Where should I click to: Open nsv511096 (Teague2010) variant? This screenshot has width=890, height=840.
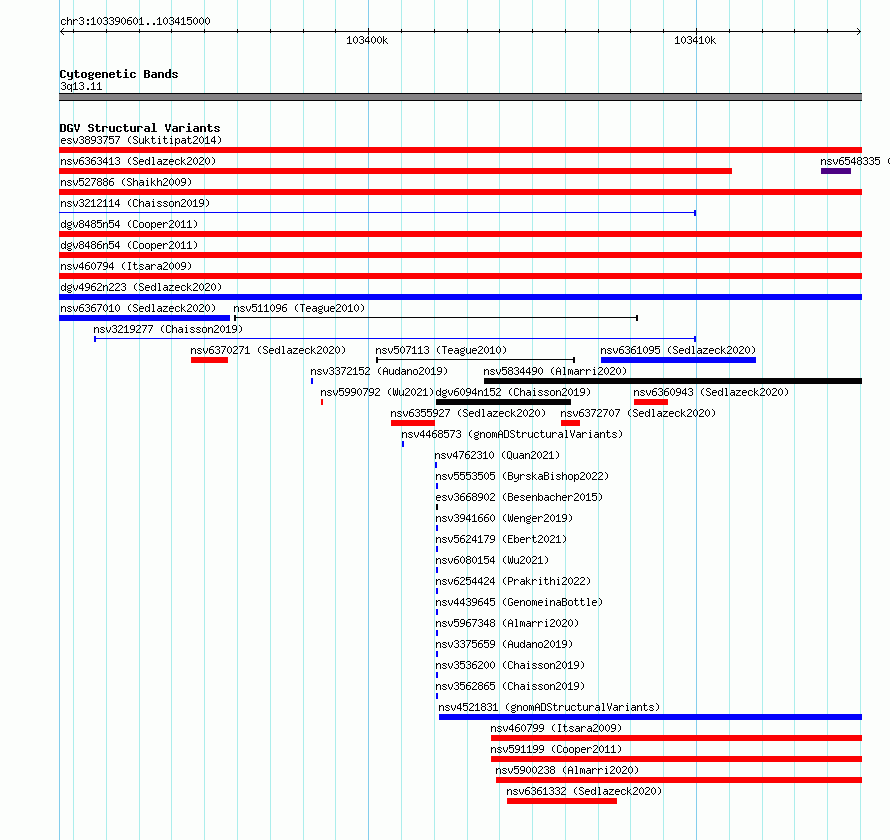[x=299, y=308]
